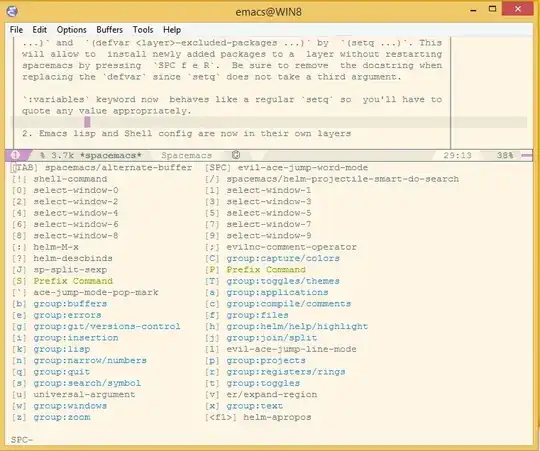
Task: Click the group:toggles entry for key t
Action: click(263, 384)
